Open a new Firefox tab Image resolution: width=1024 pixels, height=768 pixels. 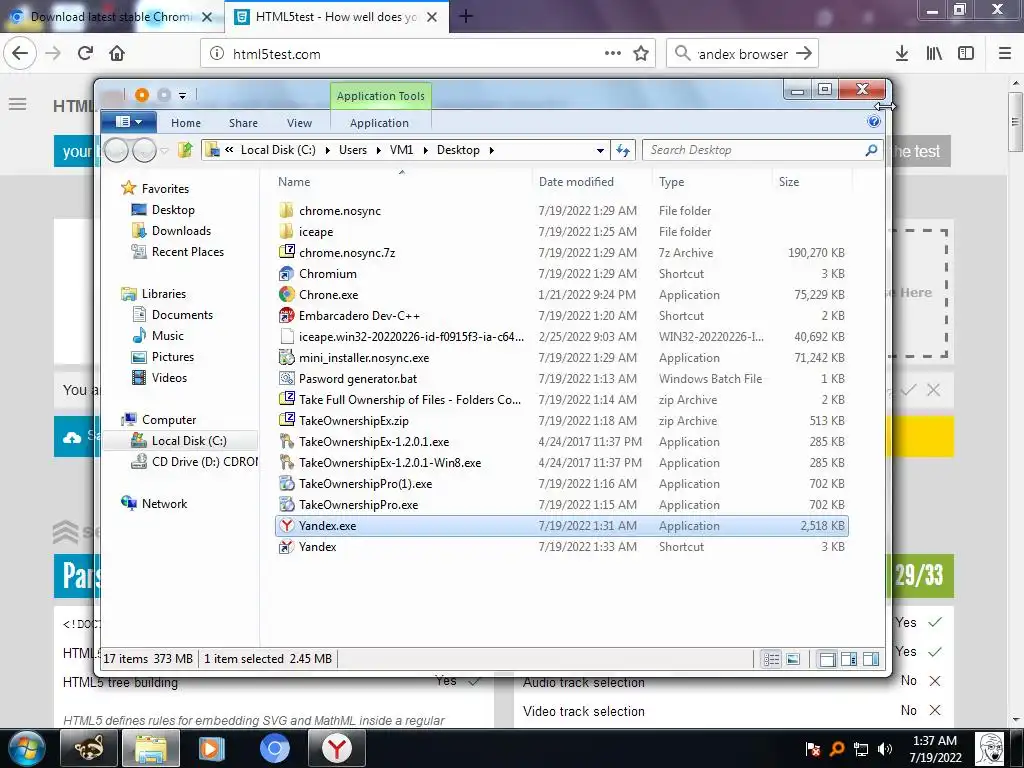pos(466,16)
